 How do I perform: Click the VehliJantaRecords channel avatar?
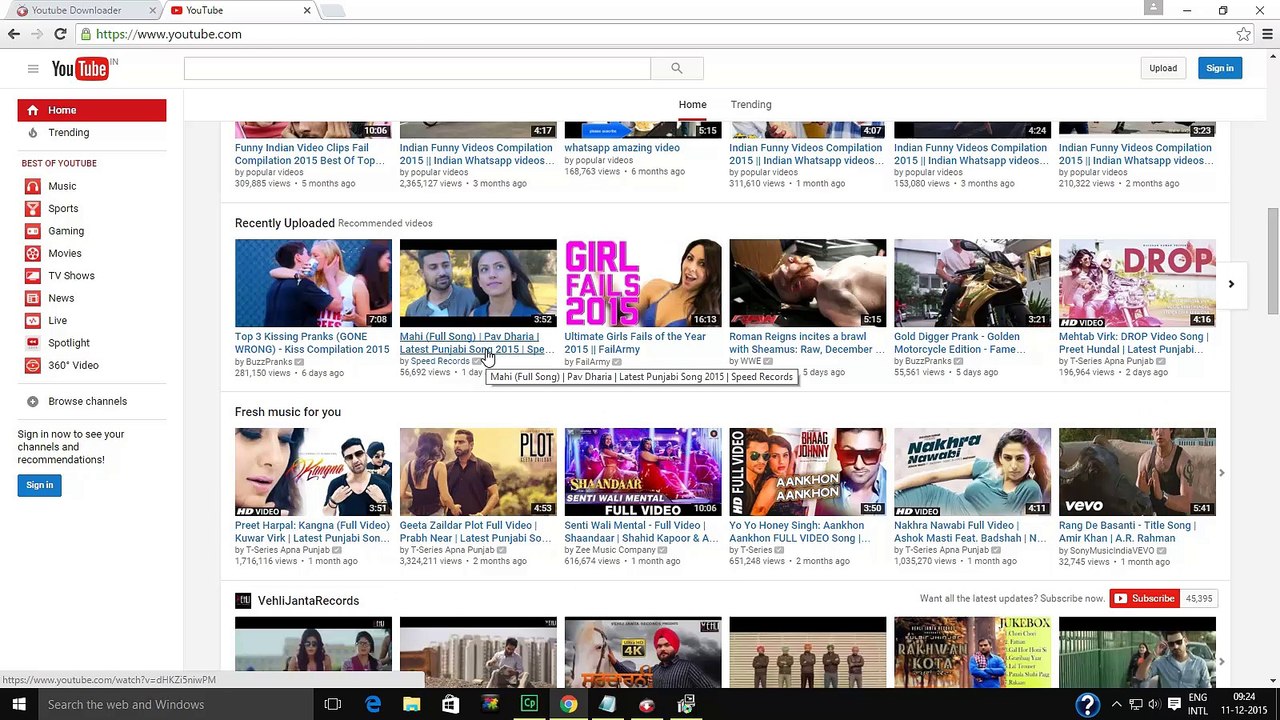click(243, 600)
